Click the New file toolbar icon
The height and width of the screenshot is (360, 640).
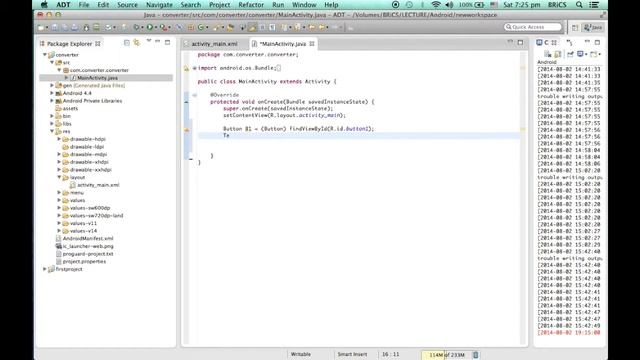[x=41, y=27]
